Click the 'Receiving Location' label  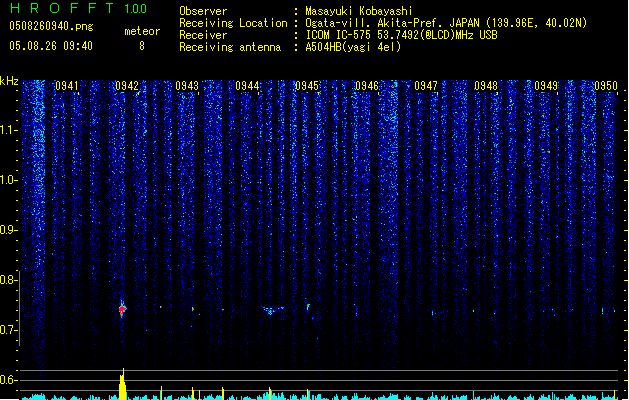[233, 23]
